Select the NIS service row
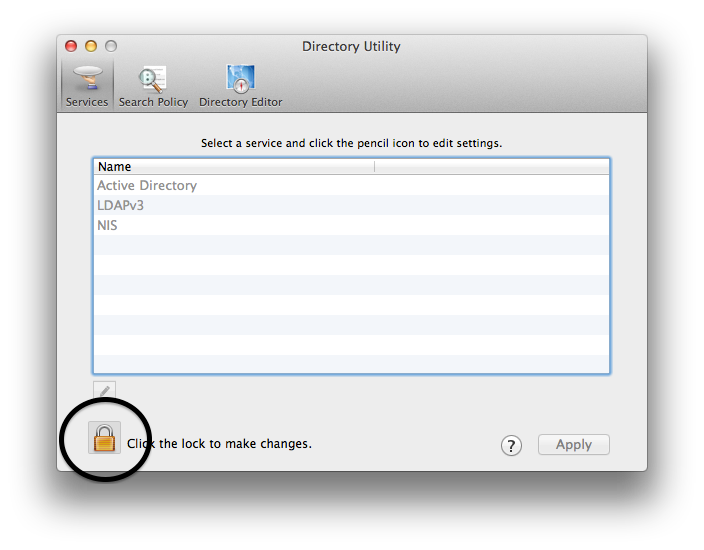The width and height of the screenshot is (704, 550). click(107, 226)
